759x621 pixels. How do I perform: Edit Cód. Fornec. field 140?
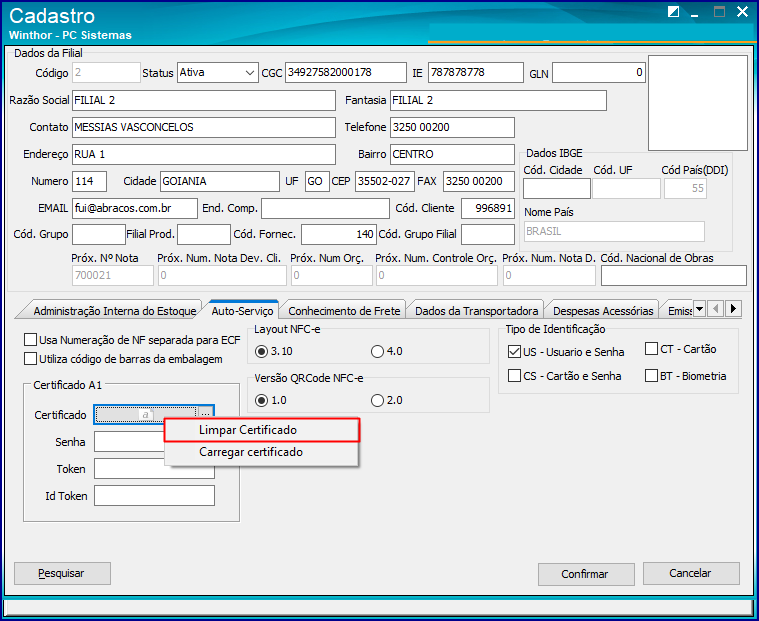[x=339, y=235]
